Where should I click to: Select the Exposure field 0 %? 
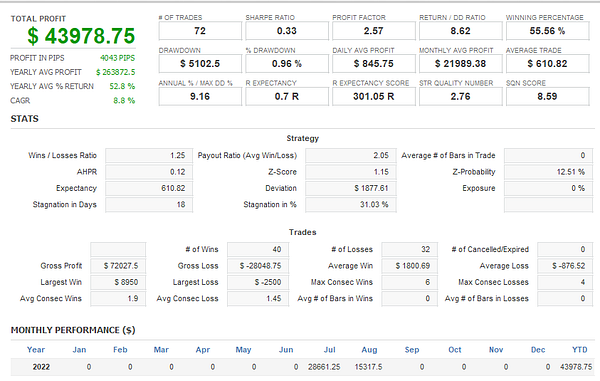click(x=548, y=189)
